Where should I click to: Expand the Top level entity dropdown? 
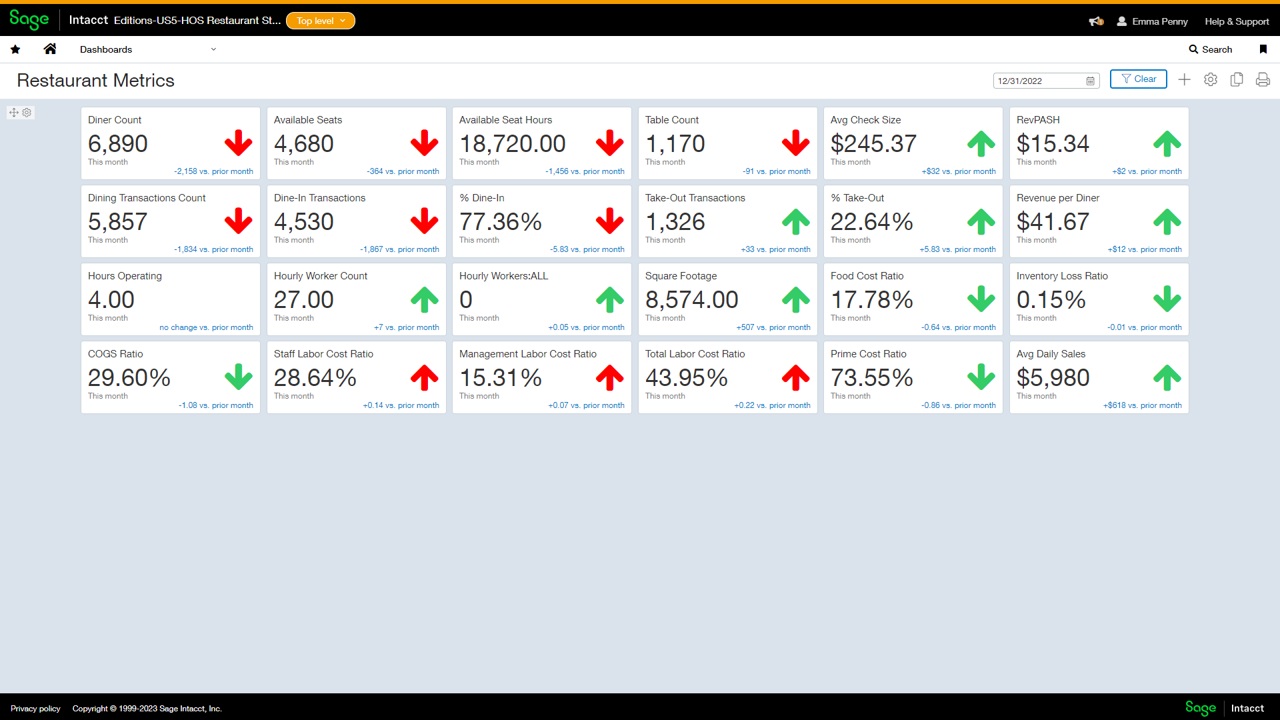click(x=320, y=21)
